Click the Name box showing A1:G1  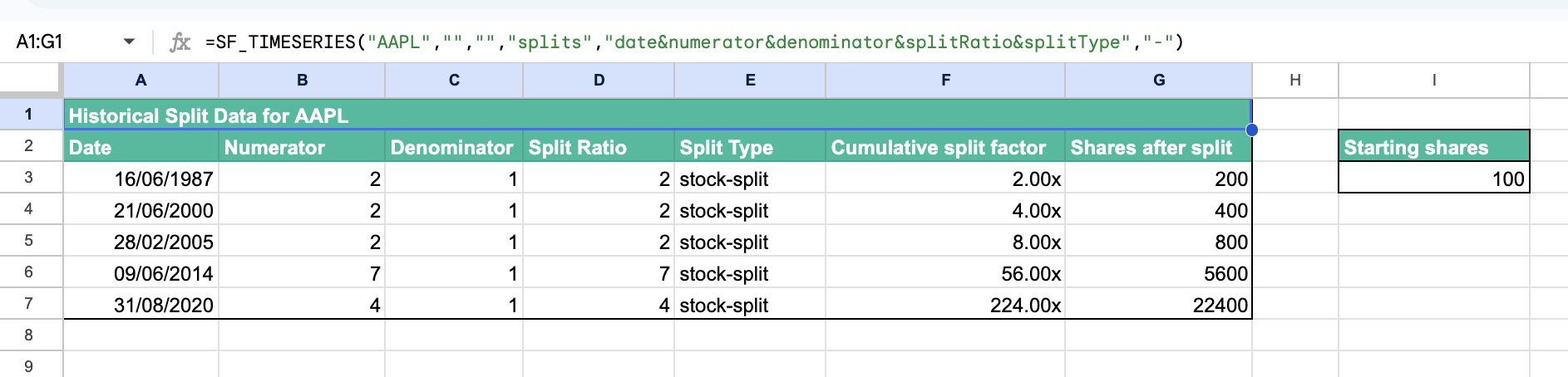tap(40, 42)
